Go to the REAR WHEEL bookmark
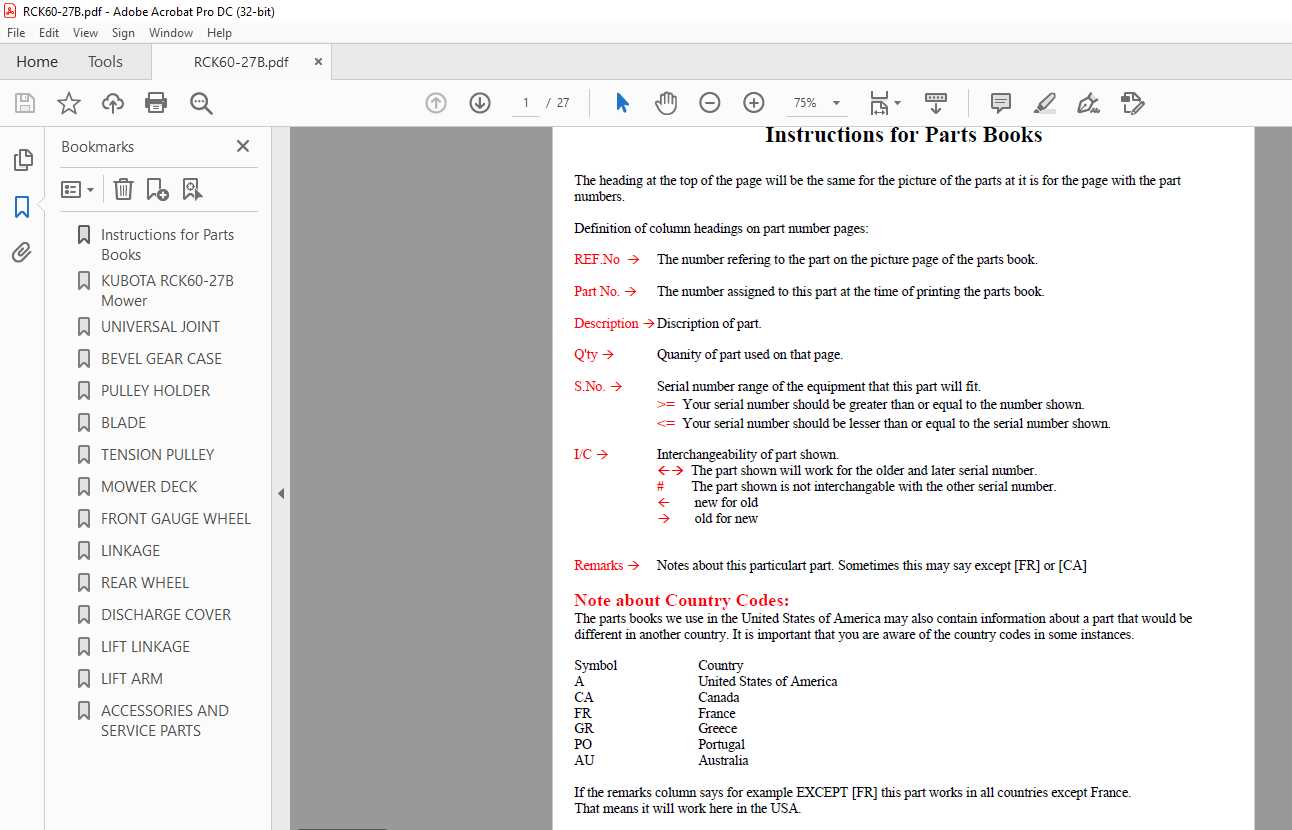Viewport: 1292px width, 830px height. (x=145, y=582)
